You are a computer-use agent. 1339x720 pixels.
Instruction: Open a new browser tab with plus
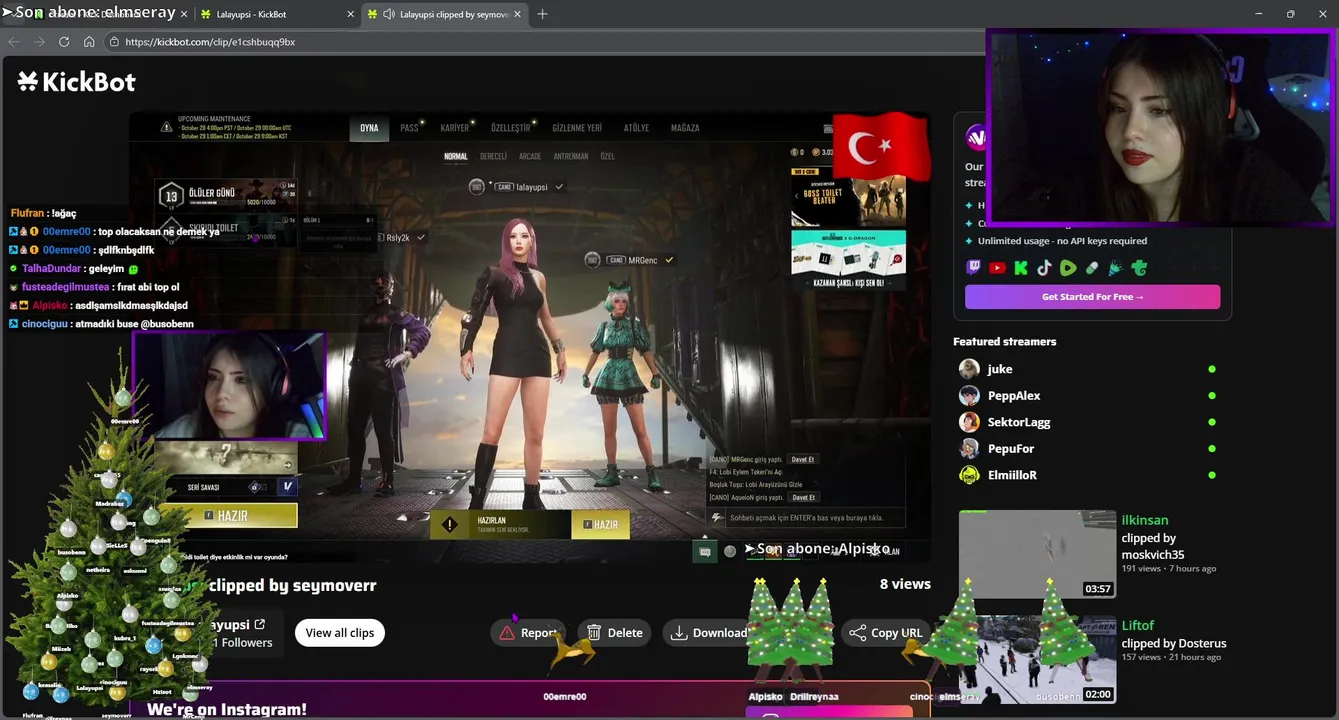(x=542, y=14)
